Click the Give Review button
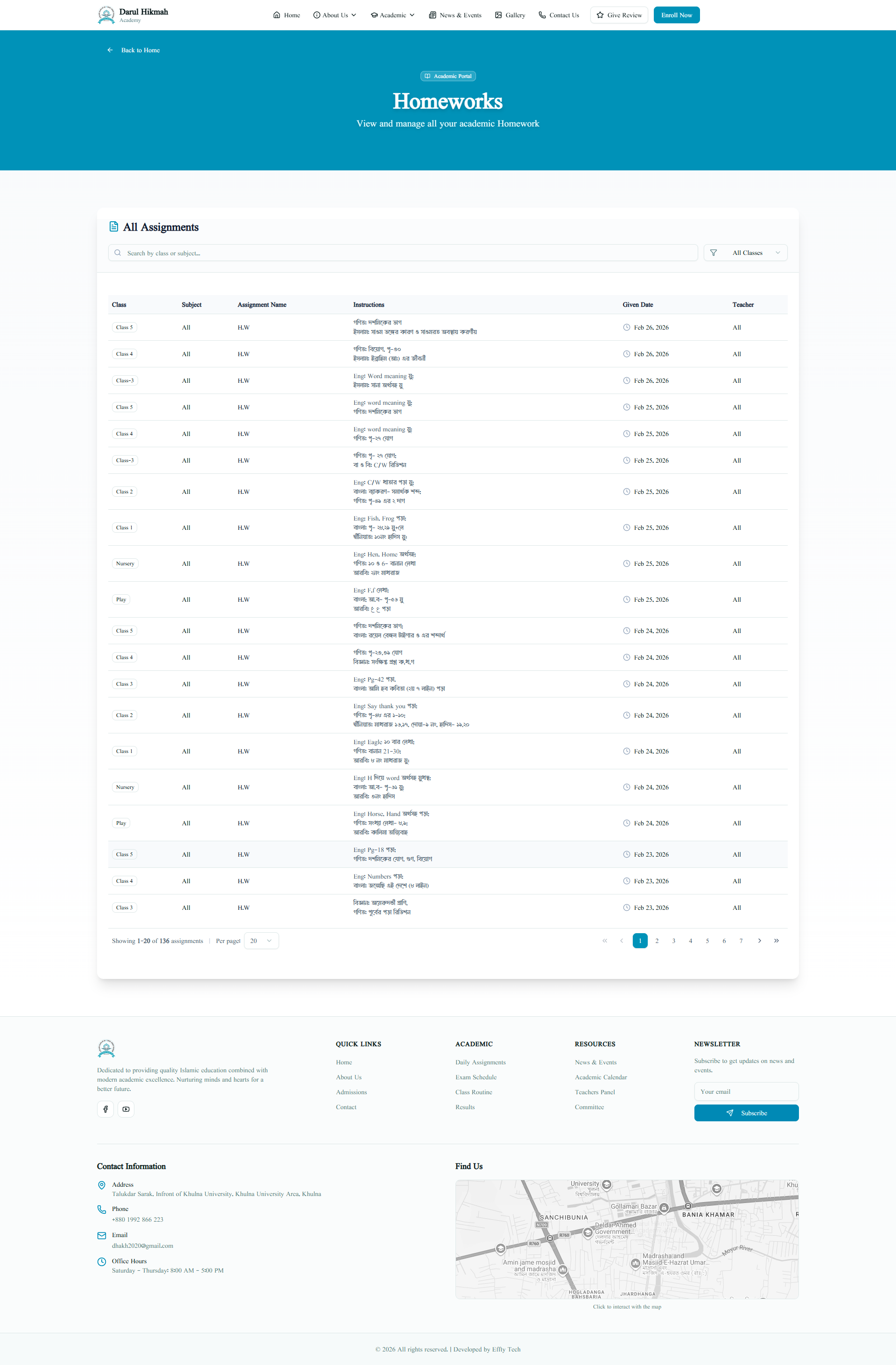896x1365 pixels. click(619, 15)
